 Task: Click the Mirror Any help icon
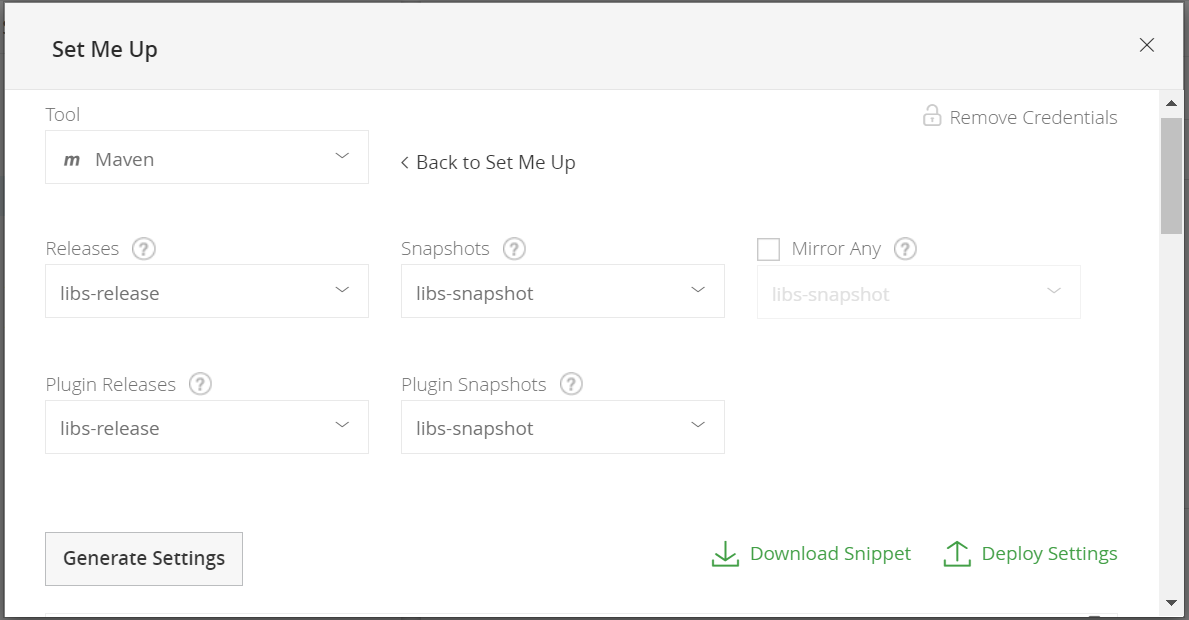[x=905, y=249]
